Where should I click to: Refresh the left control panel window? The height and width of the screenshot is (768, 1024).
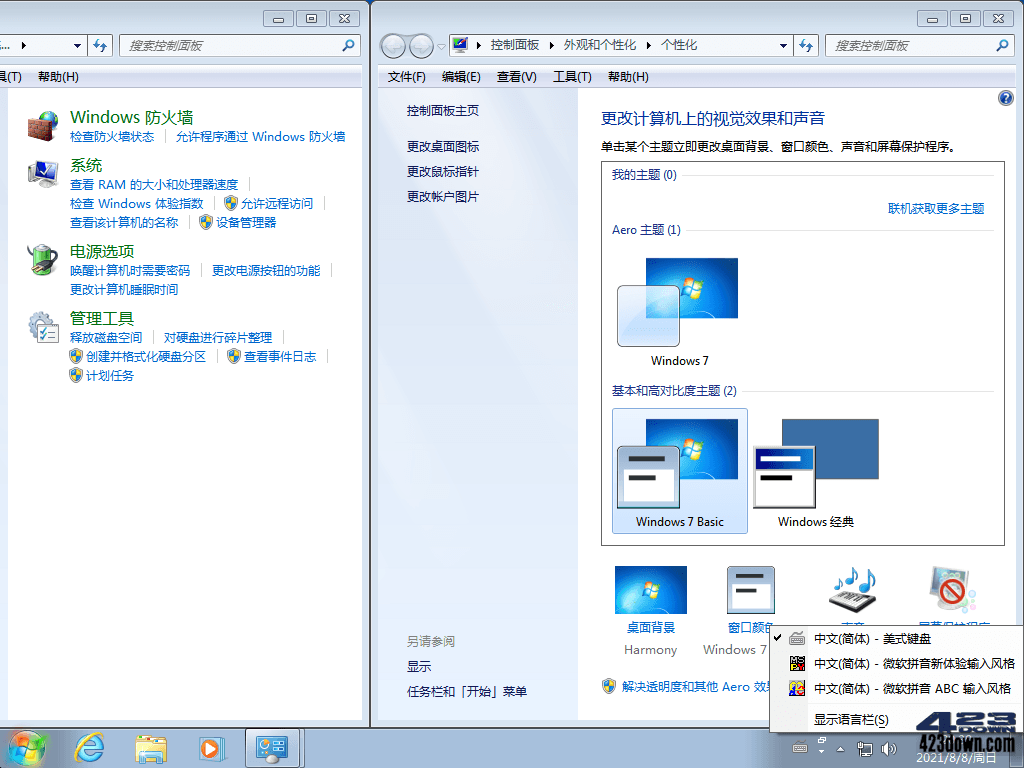[100, 46]
